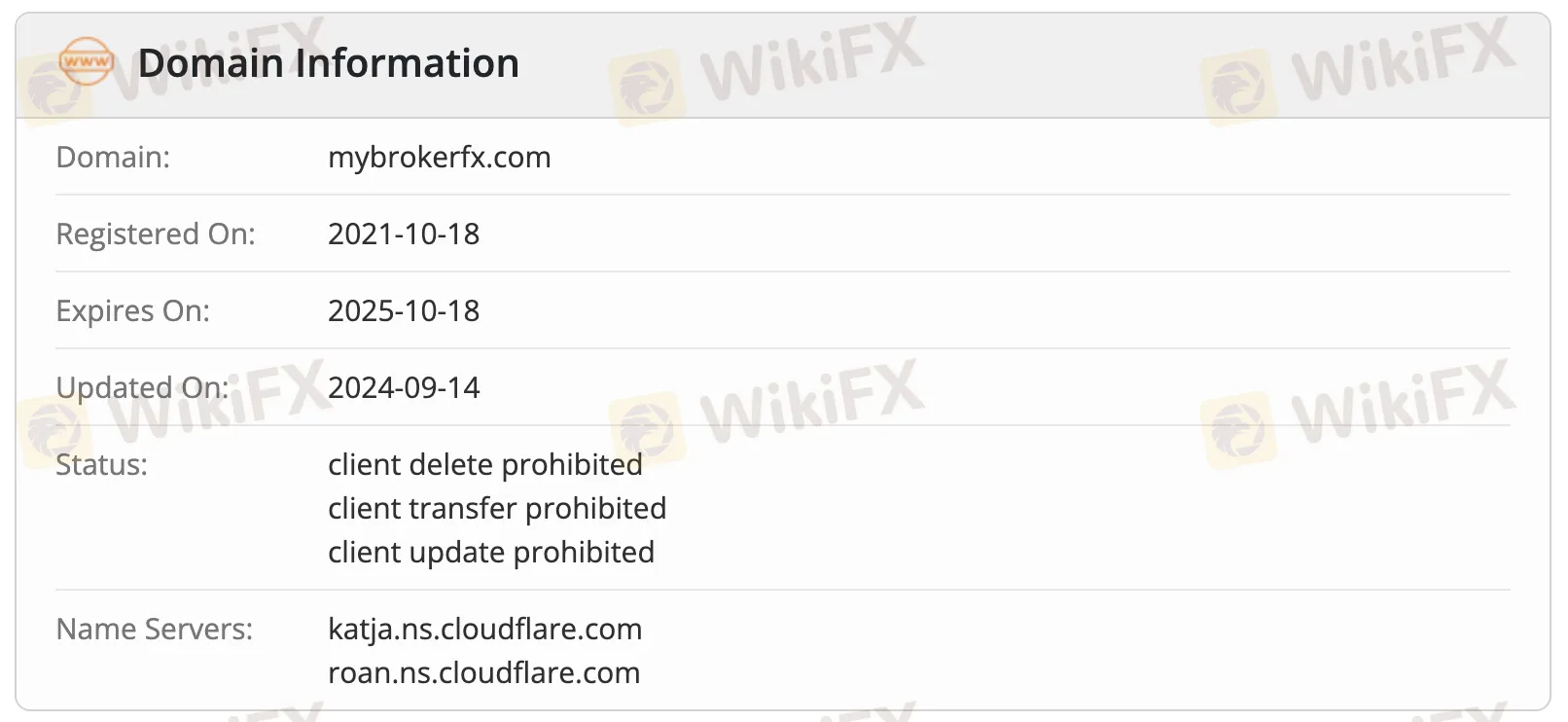
Task: Click the expiry date 2025-10-18
Action: 404,310
